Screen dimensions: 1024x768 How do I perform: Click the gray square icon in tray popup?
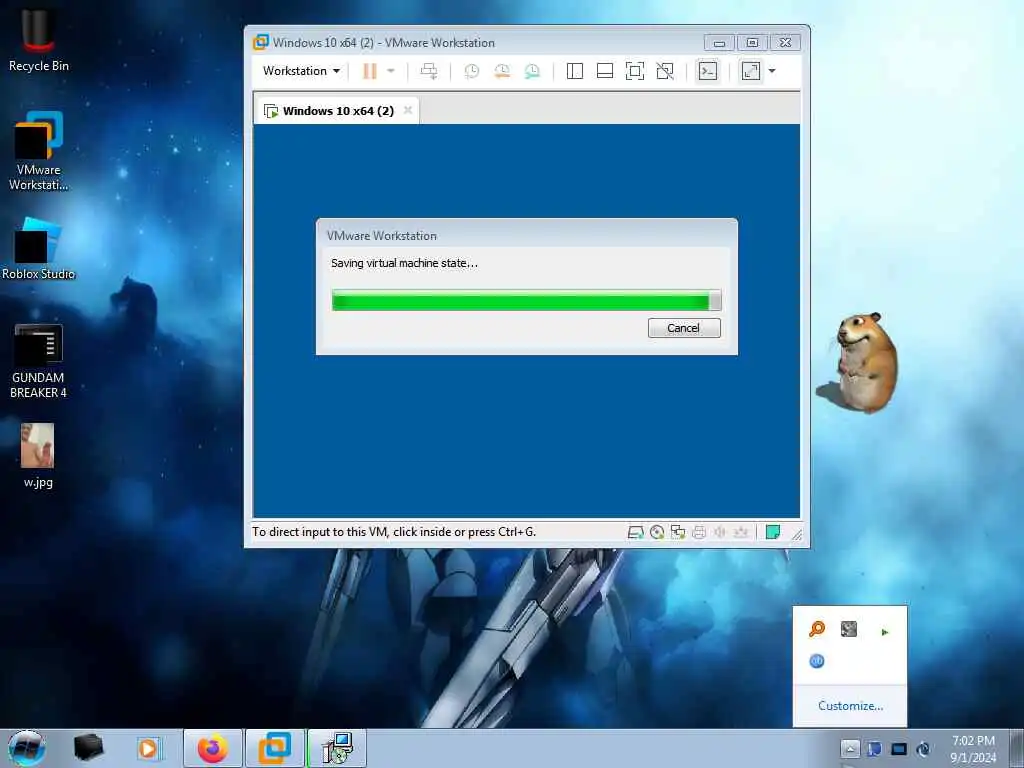848,629
